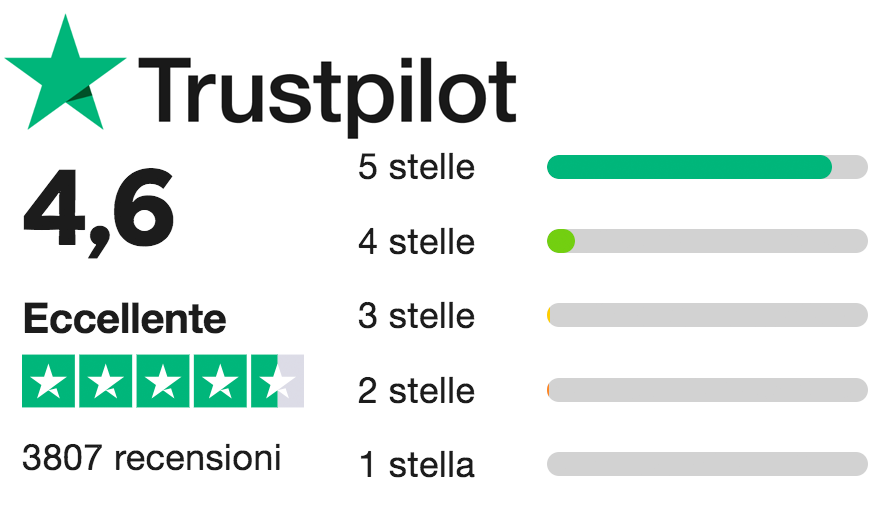Screen dimensions: 893x507
Task: Click the half-filled fifth rating star
Action: coord(277,381)
